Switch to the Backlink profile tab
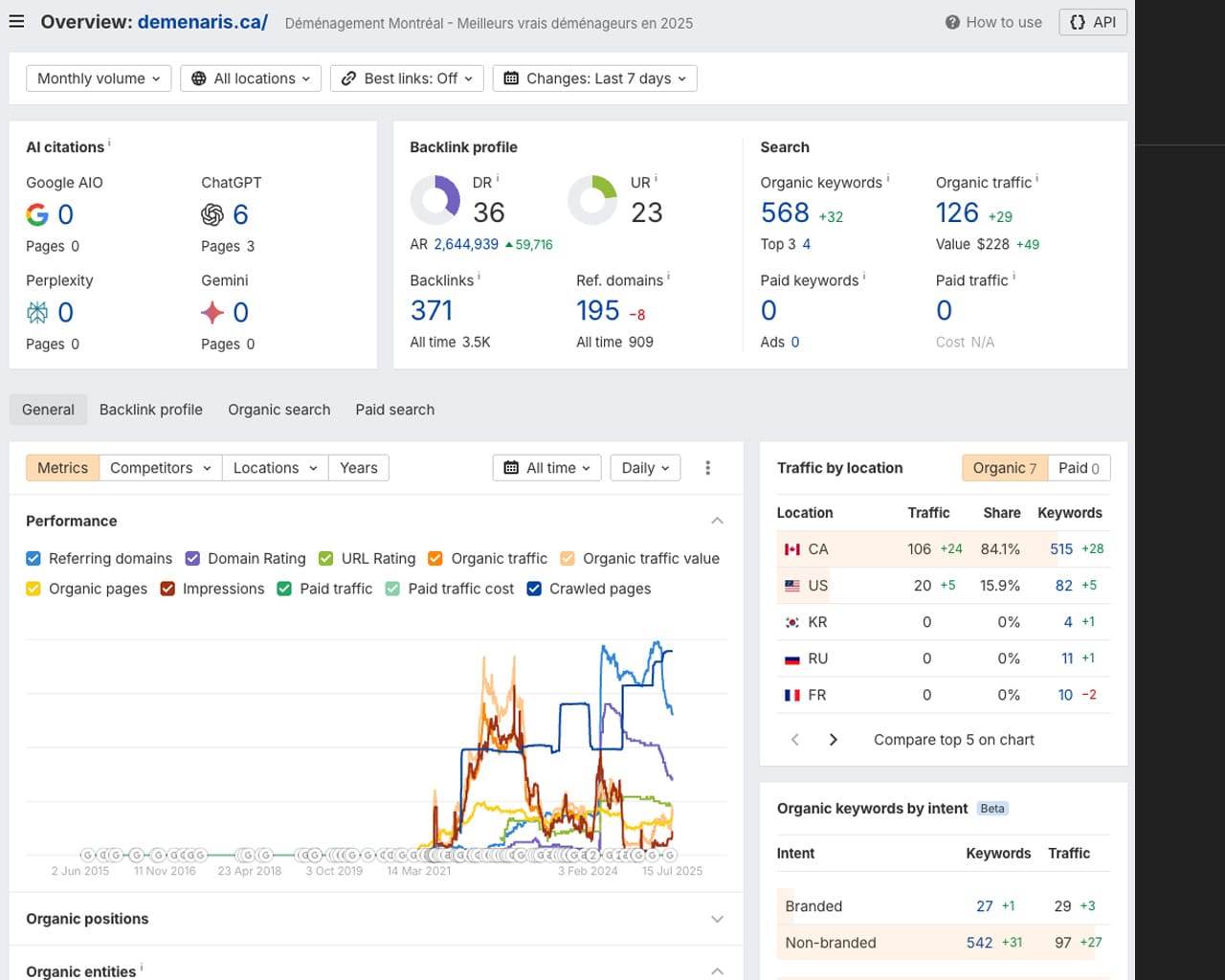 pos(151,410)
